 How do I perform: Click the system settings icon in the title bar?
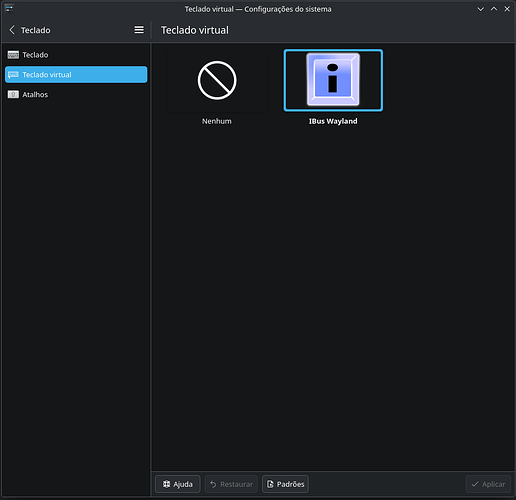[x=9, y=8]
